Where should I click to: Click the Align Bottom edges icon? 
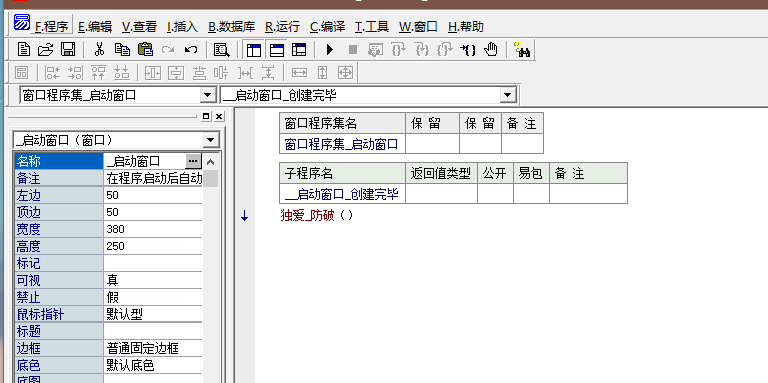coord(121,73)
